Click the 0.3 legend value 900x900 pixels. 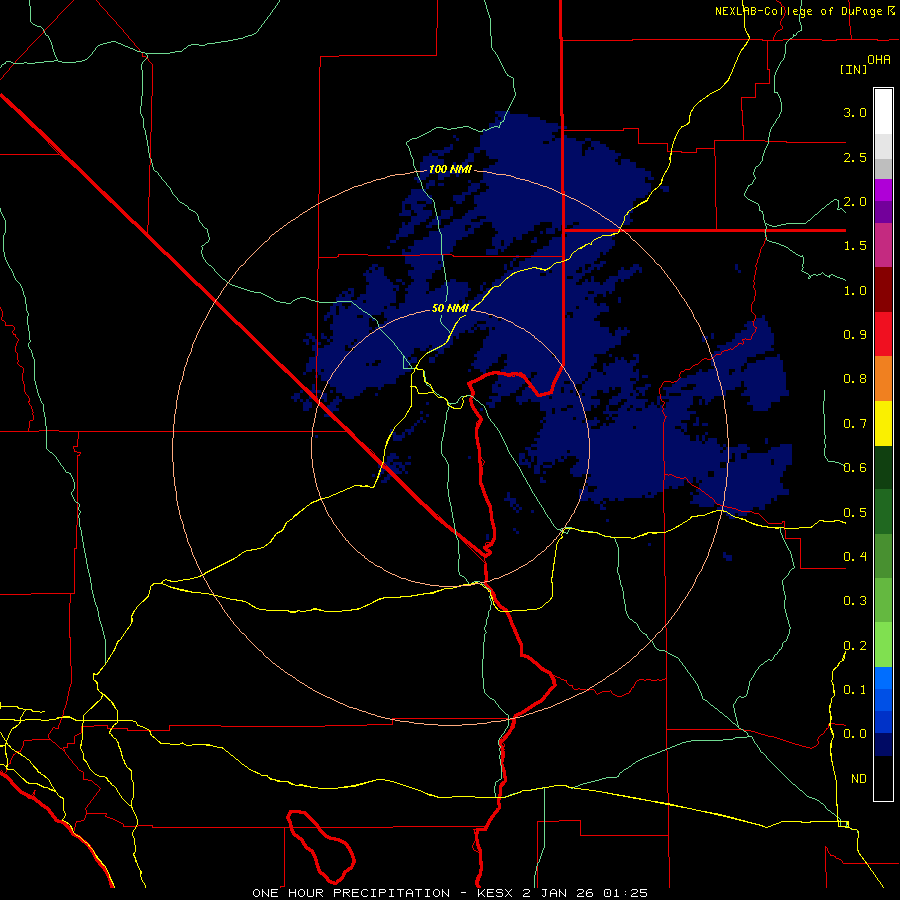click(x=855, y=601)
